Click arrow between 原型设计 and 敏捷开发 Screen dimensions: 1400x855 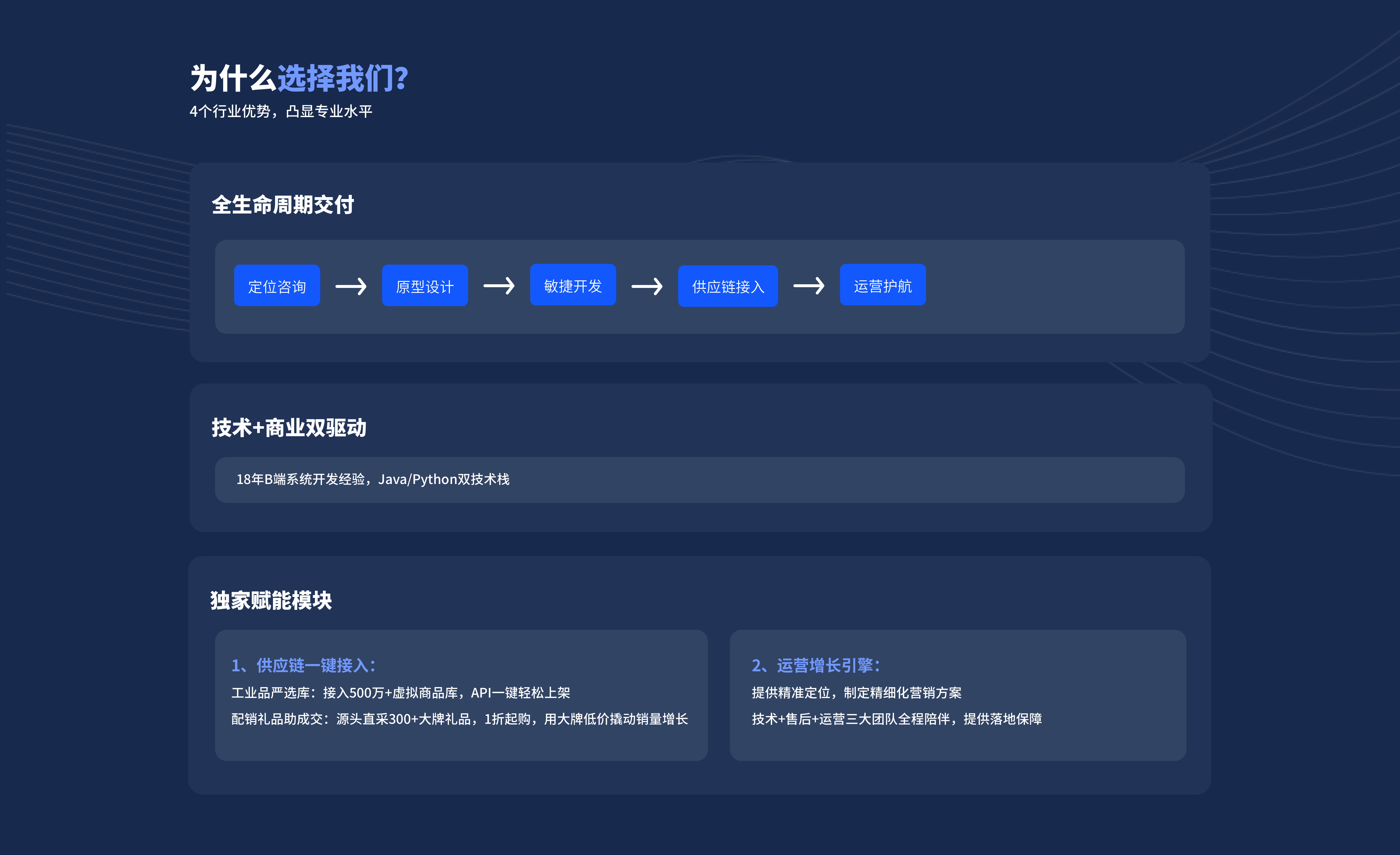[x=499, y=286]
